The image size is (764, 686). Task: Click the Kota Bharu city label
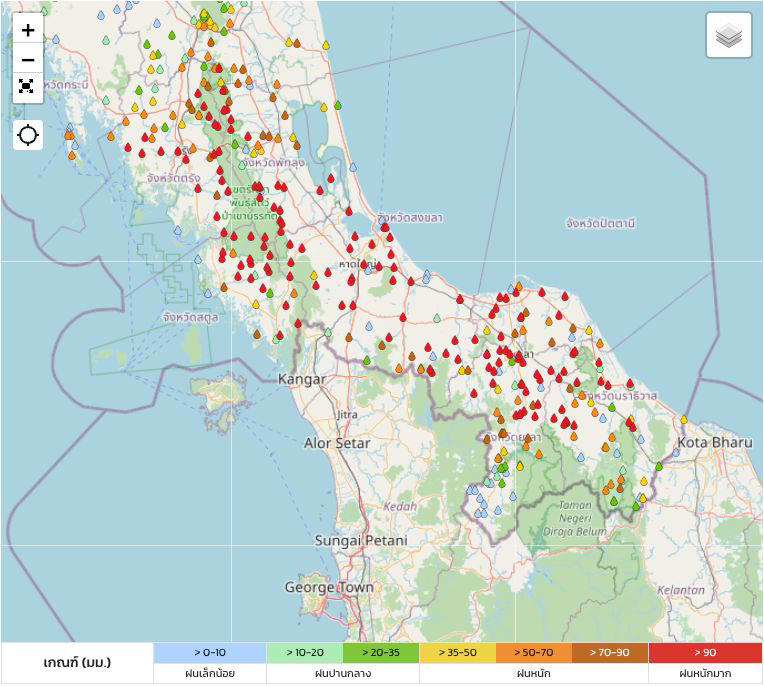714,442
